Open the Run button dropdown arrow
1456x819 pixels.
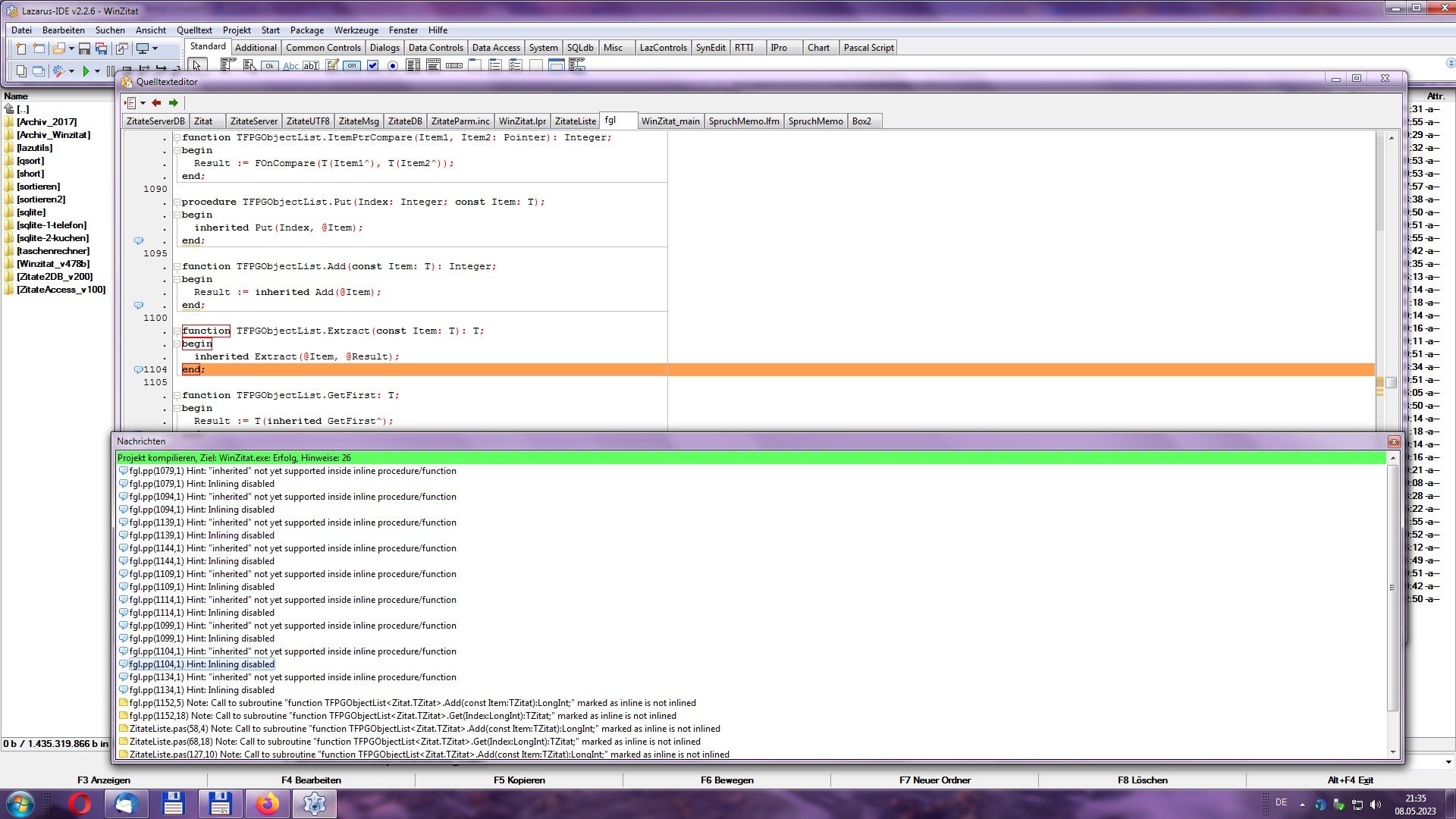[97, 71]
